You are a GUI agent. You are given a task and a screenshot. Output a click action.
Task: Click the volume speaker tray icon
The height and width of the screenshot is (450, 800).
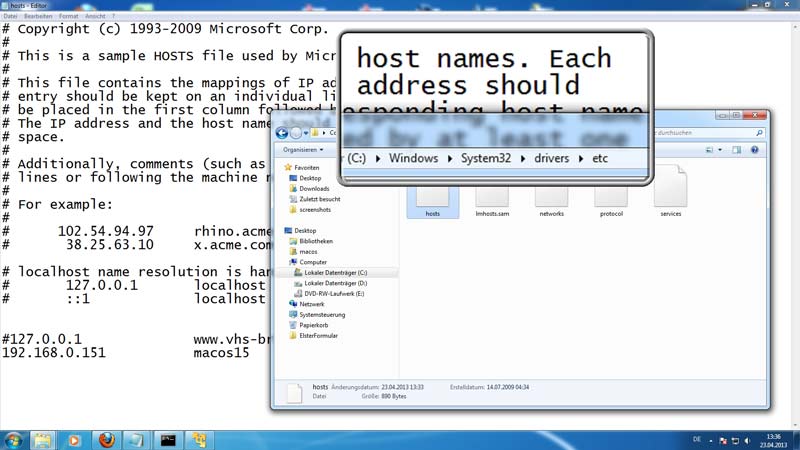(x=747, y=441)
